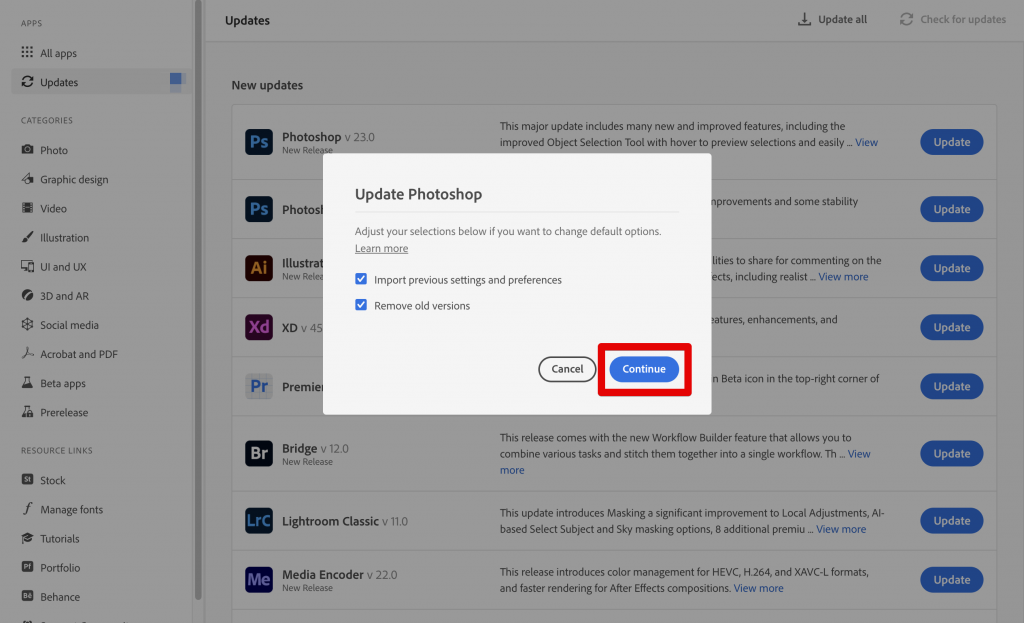Click the 3D and AR sphere icon
Screen dimensions: 1024x623
[x=27, y=295]
